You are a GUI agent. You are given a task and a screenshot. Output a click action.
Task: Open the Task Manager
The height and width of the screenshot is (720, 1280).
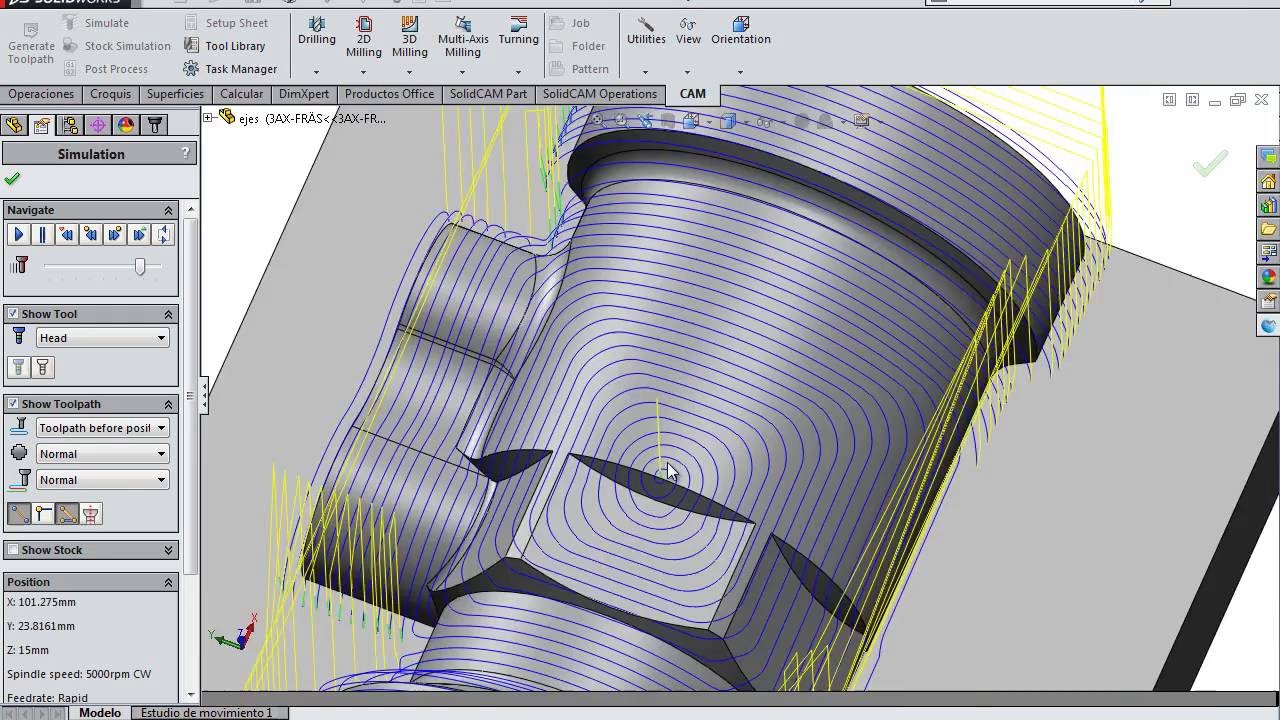pos(231,69)
